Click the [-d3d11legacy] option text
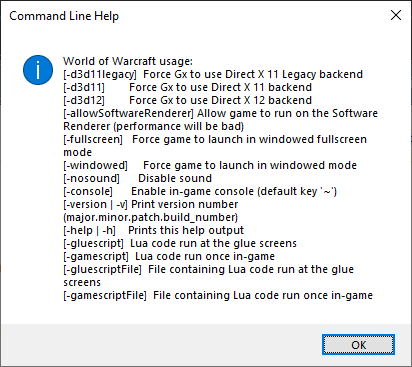This screenshot has width=412, height=367. 100,74
